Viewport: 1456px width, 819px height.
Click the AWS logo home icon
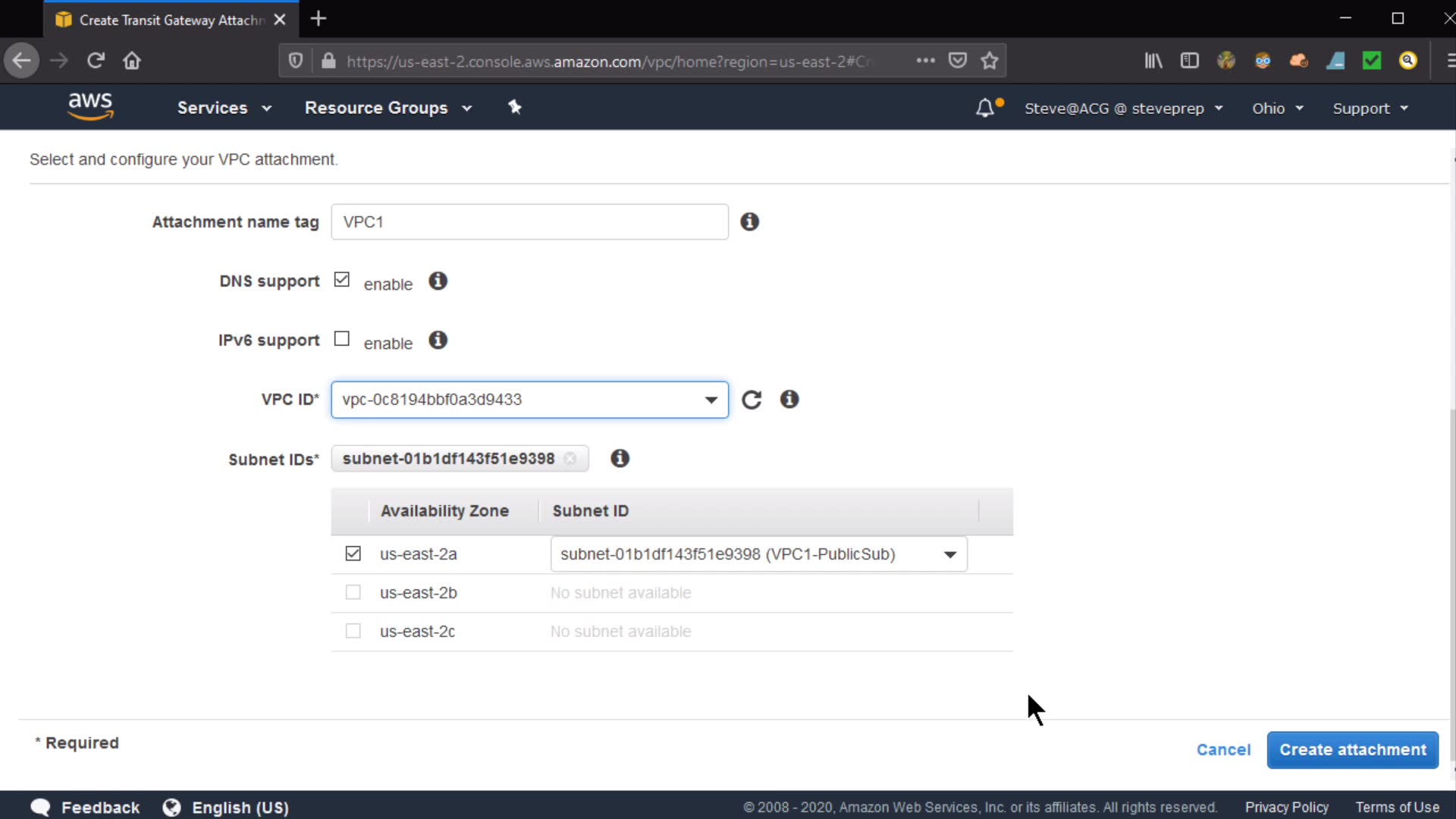90,106
